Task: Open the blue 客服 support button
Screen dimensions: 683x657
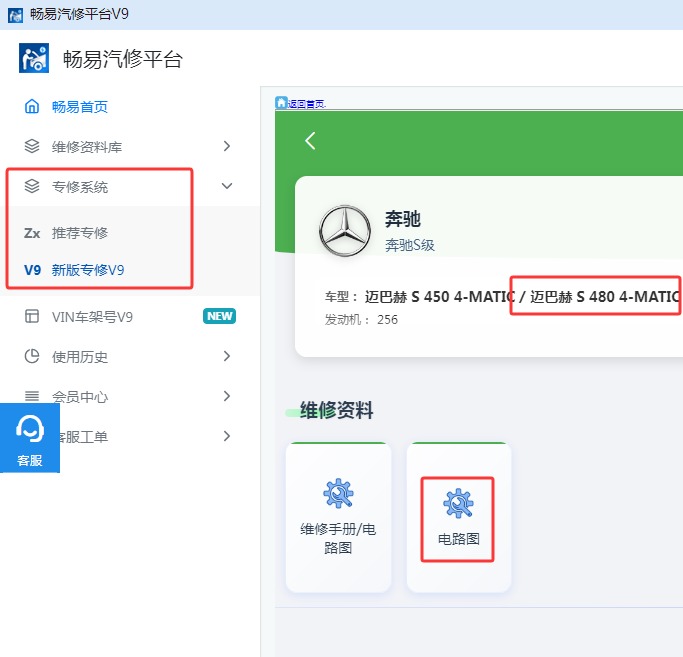Action: pos(30,438)
